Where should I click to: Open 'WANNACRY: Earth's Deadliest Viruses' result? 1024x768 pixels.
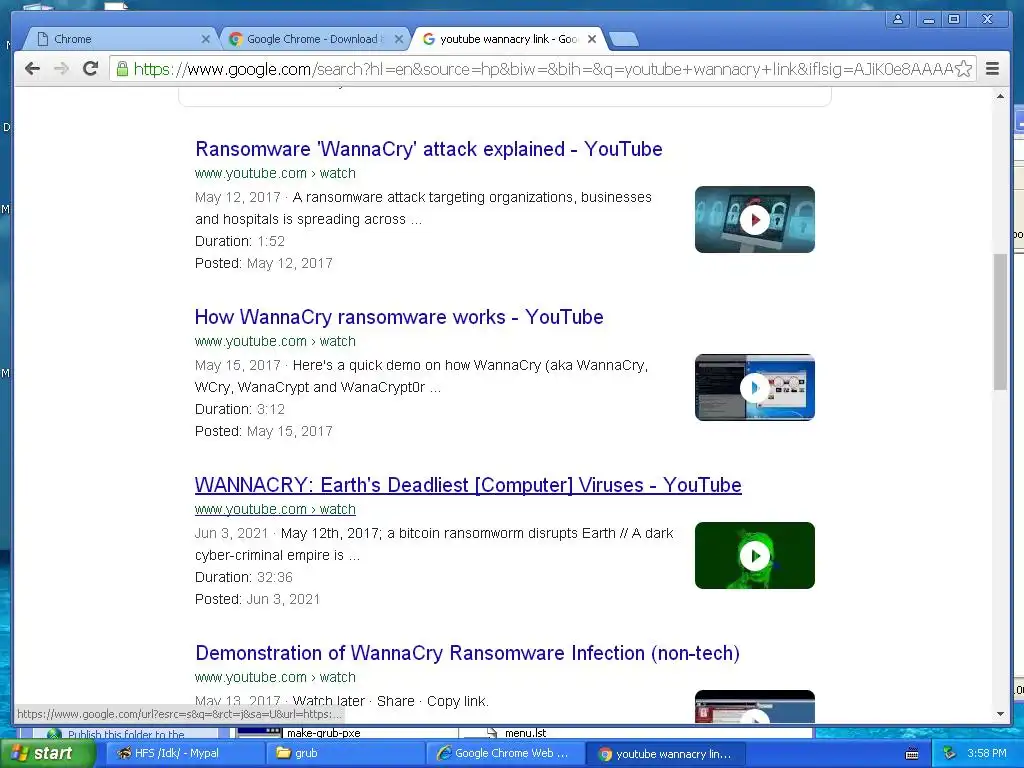[x=468, y=485]
